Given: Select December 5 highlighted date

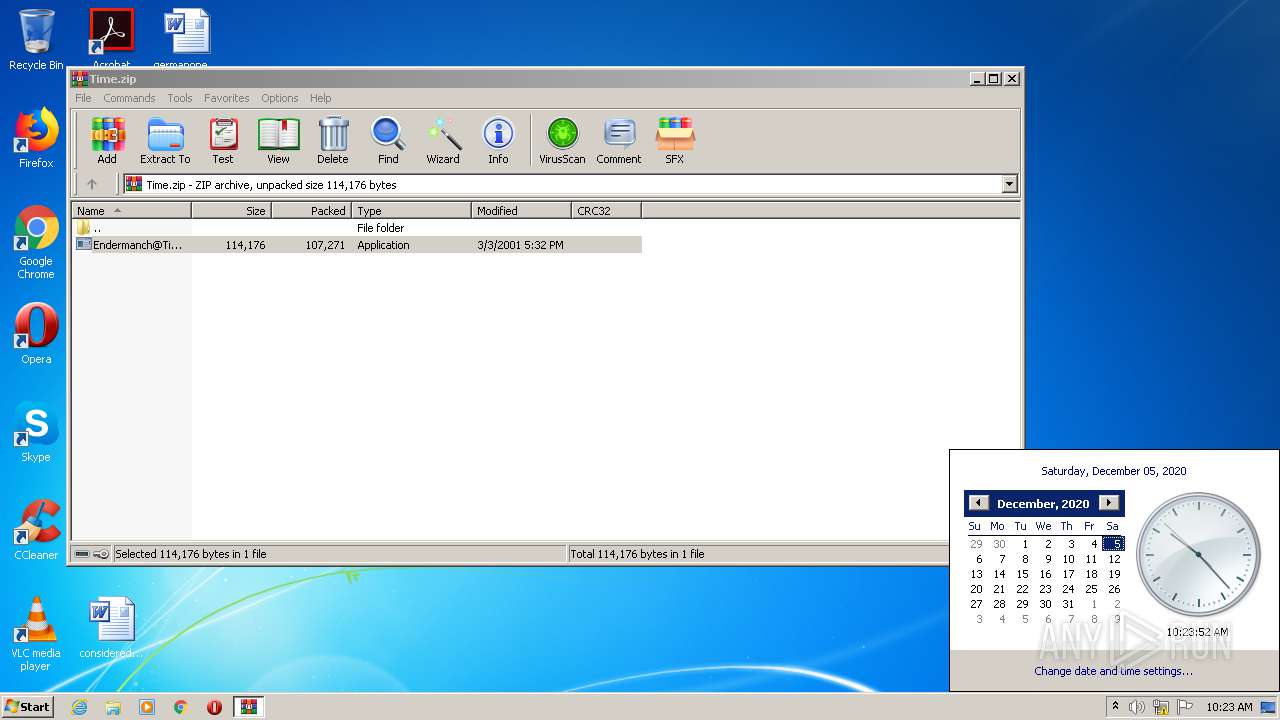Looking at the screenshot, I should point(1114,544).
